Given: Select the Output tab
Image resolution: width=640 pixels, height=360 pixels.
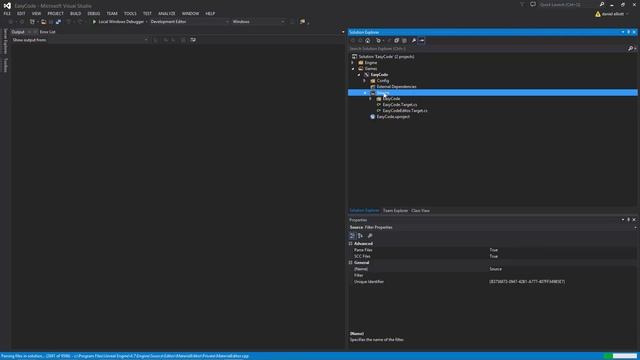Looking at the screenshot, I should 18,32.
